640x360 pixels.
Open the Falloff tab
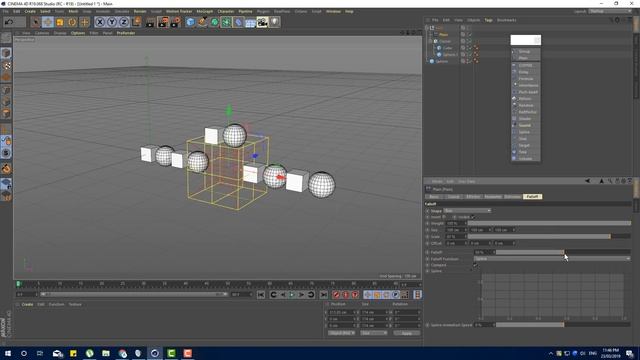(x=533, y=197)
